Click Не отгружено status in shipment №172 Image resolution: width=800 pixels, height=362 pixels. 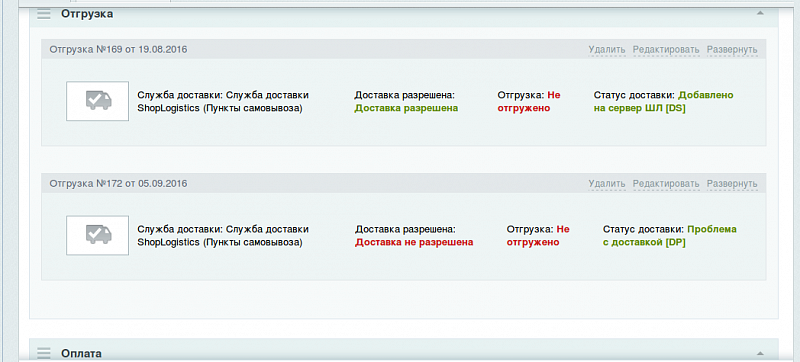pyautogui.click(x=538, y=236)
